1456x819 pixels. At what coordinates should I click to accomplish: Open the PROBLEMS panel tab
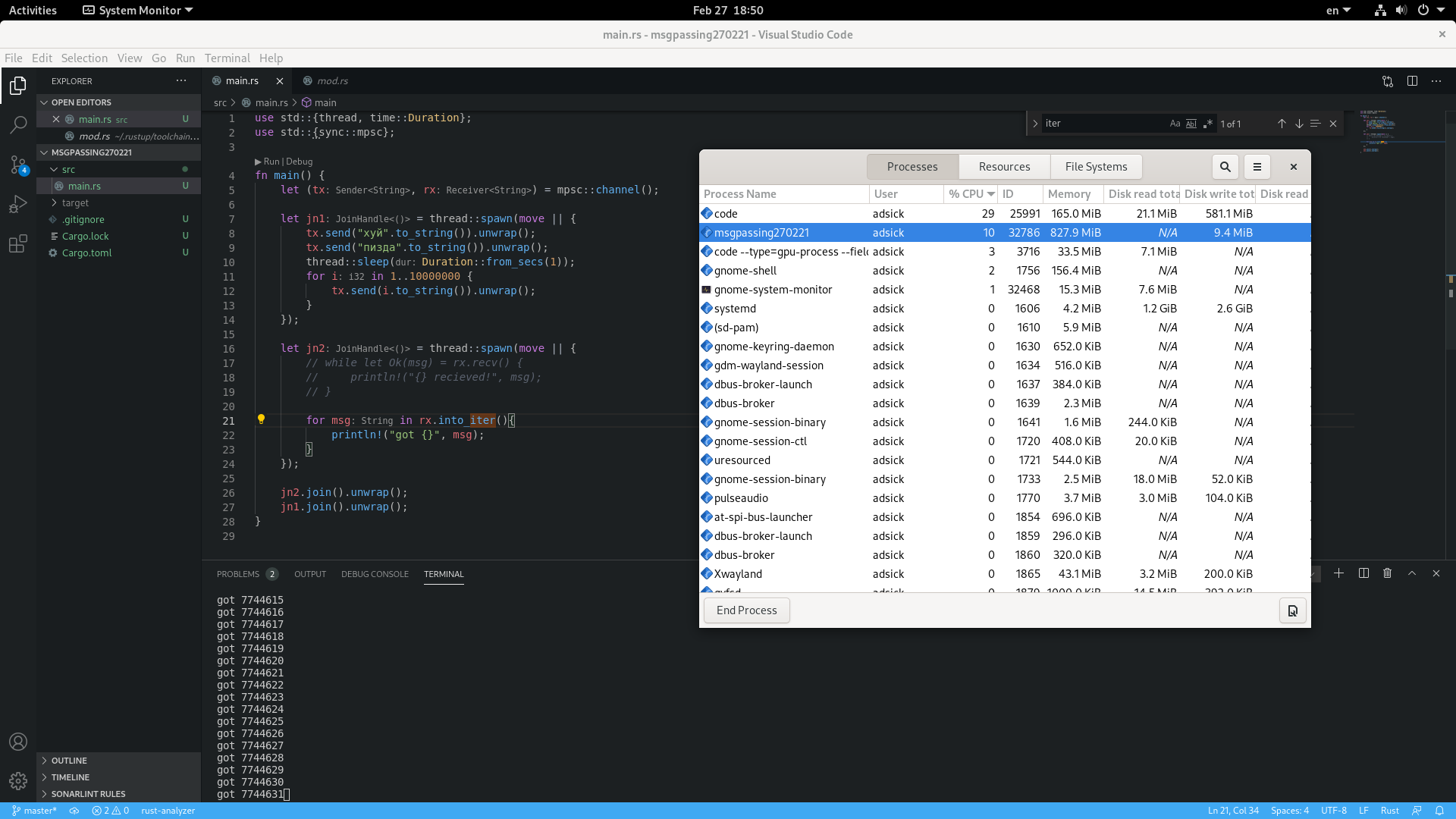click(247, 574)
